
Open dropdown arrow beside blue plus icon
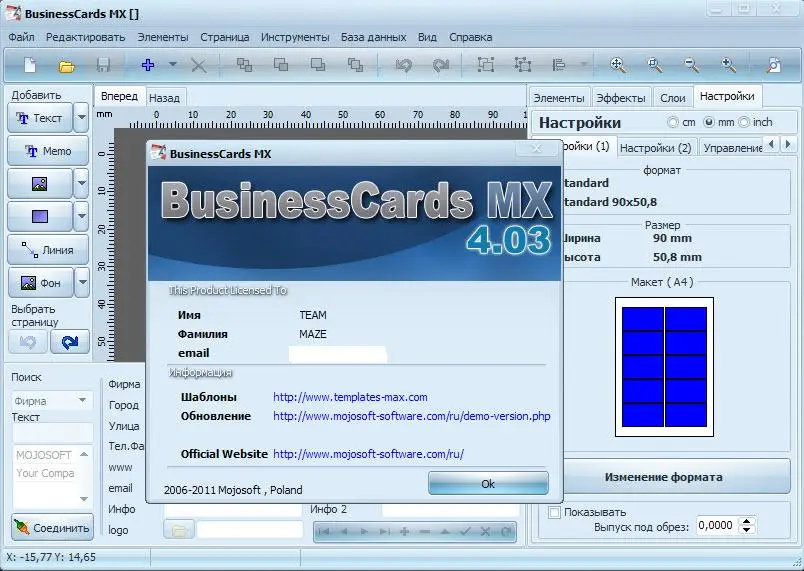pyautogui.click(x=173, y=65)
